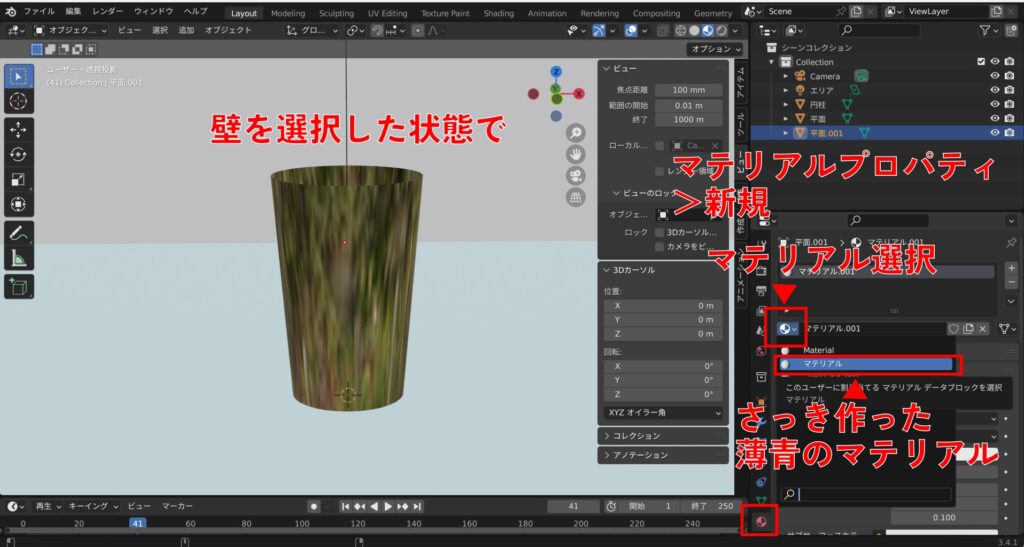Hide the Camera object via its eye icon

click(994, 76)
